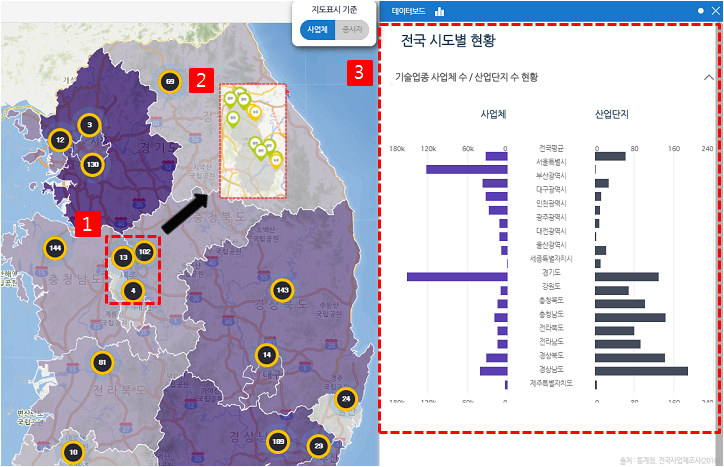
Task: Click the 세종특별자치시 row label
Action: point(551,259)
